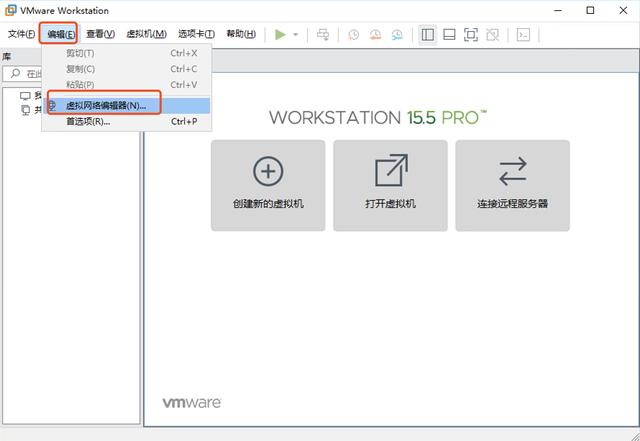640x441 pixels.
Task: Click the 连接远程服务器 tile
Action: pos(513,185)
